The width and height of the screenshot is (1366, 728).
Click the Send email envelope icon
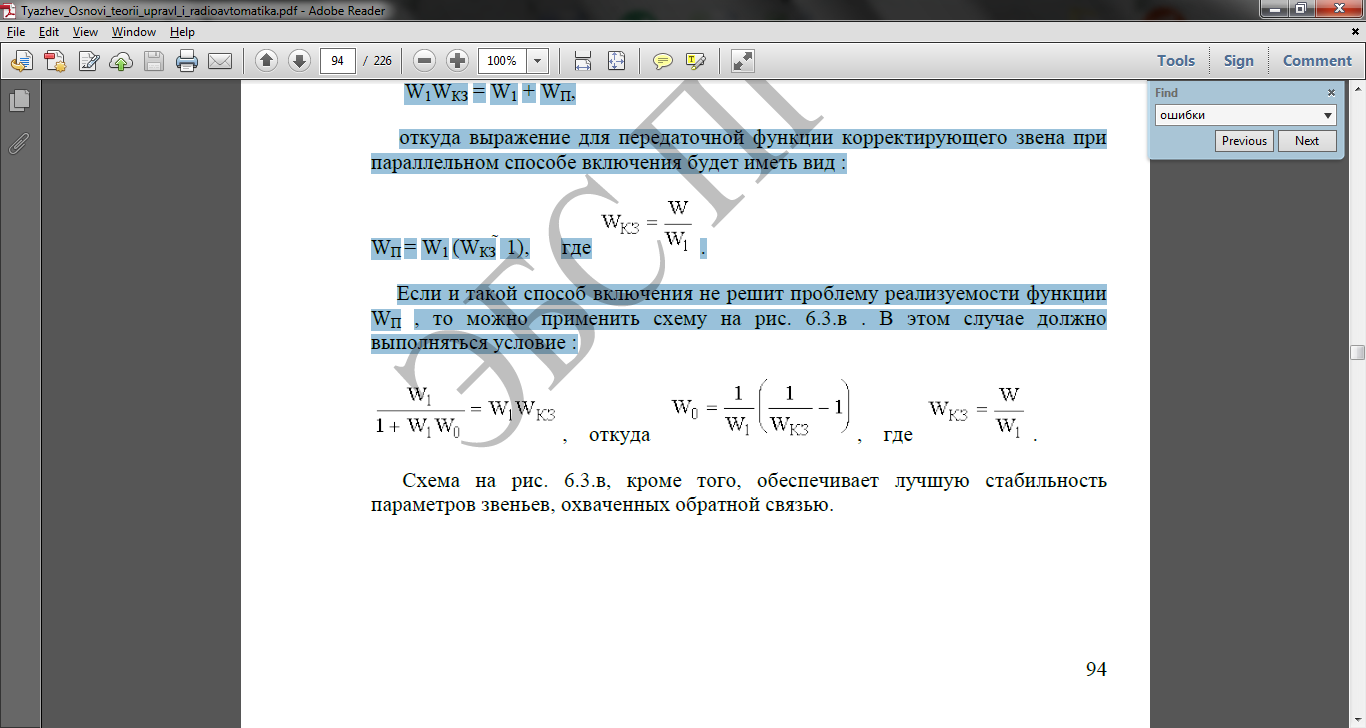point(220,61)
